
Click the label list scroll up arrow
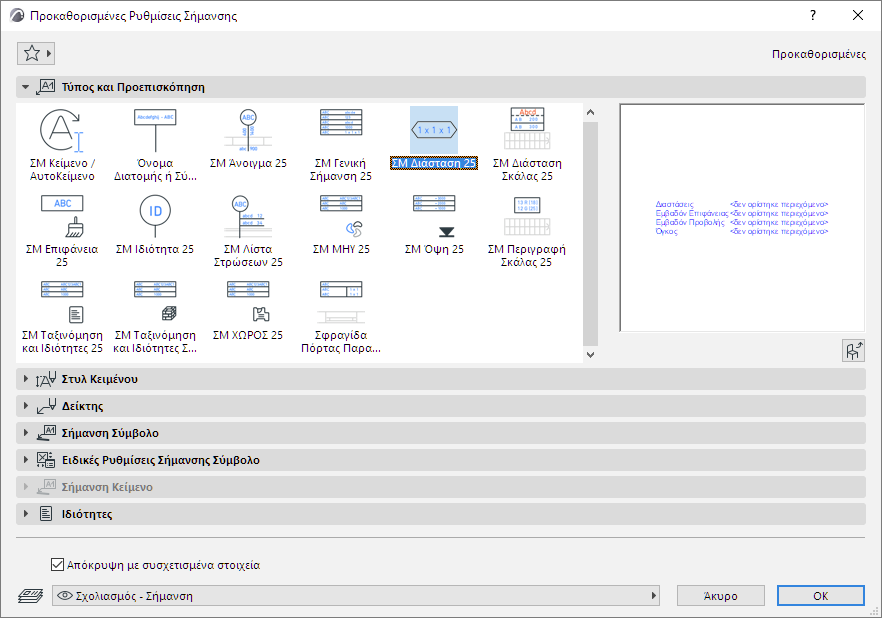(590, 112)
